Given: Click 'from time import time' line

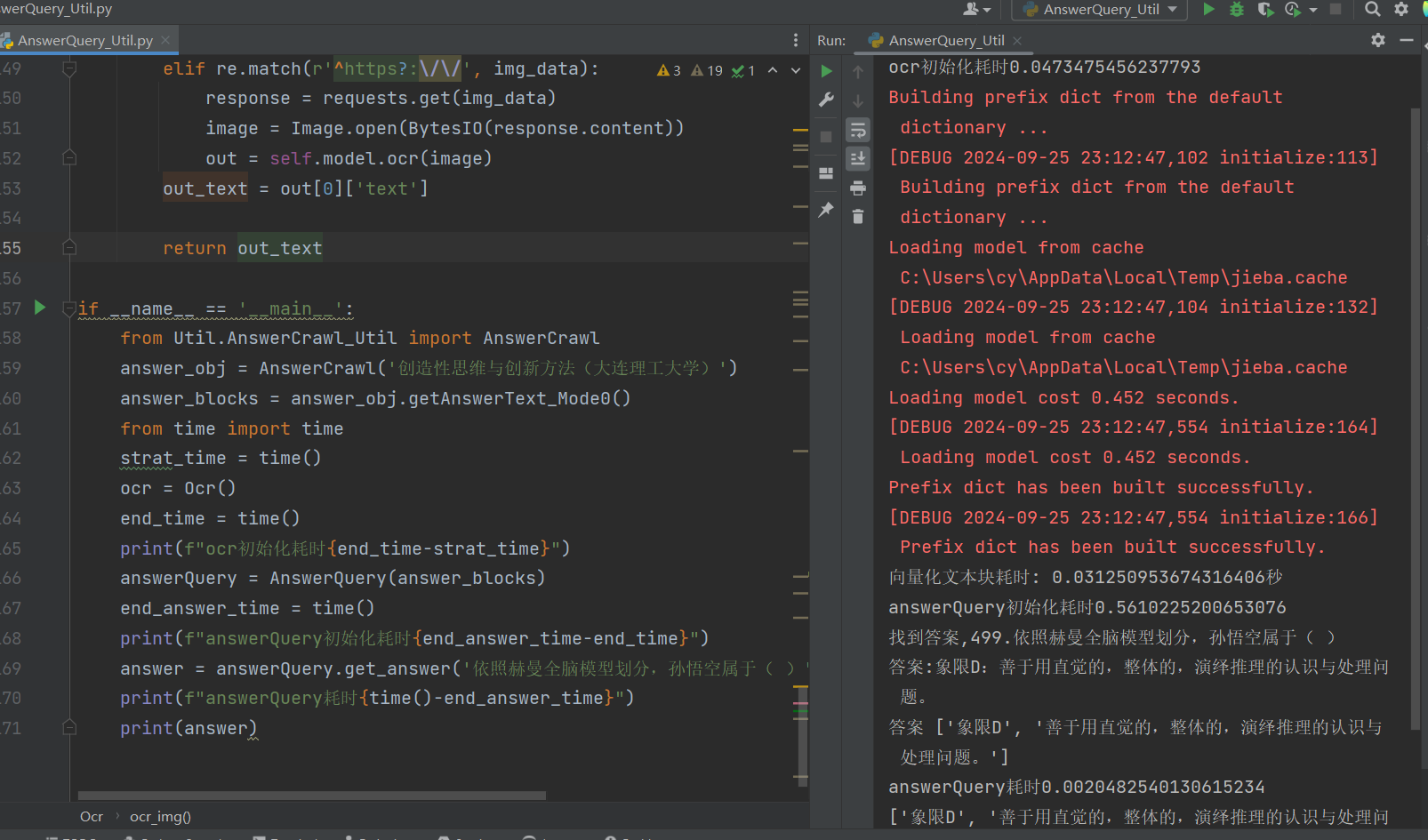Looking at the screenshot, I should (x=231, y=428).
